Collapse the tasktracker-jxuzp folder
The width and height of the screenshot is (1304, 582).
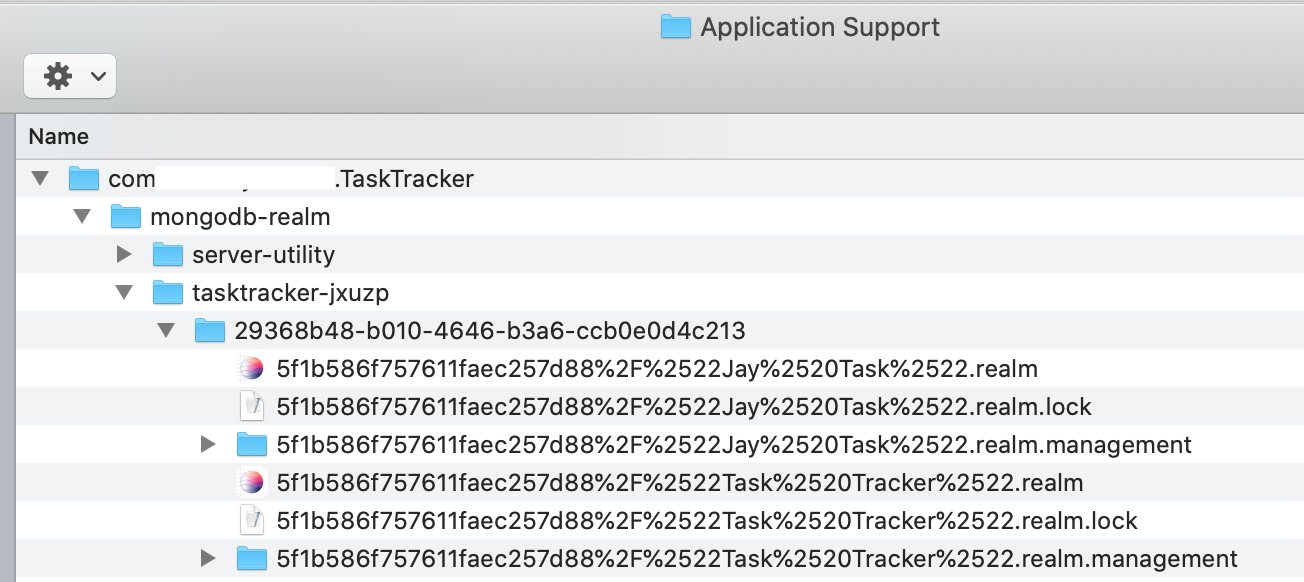click(124, 293)
